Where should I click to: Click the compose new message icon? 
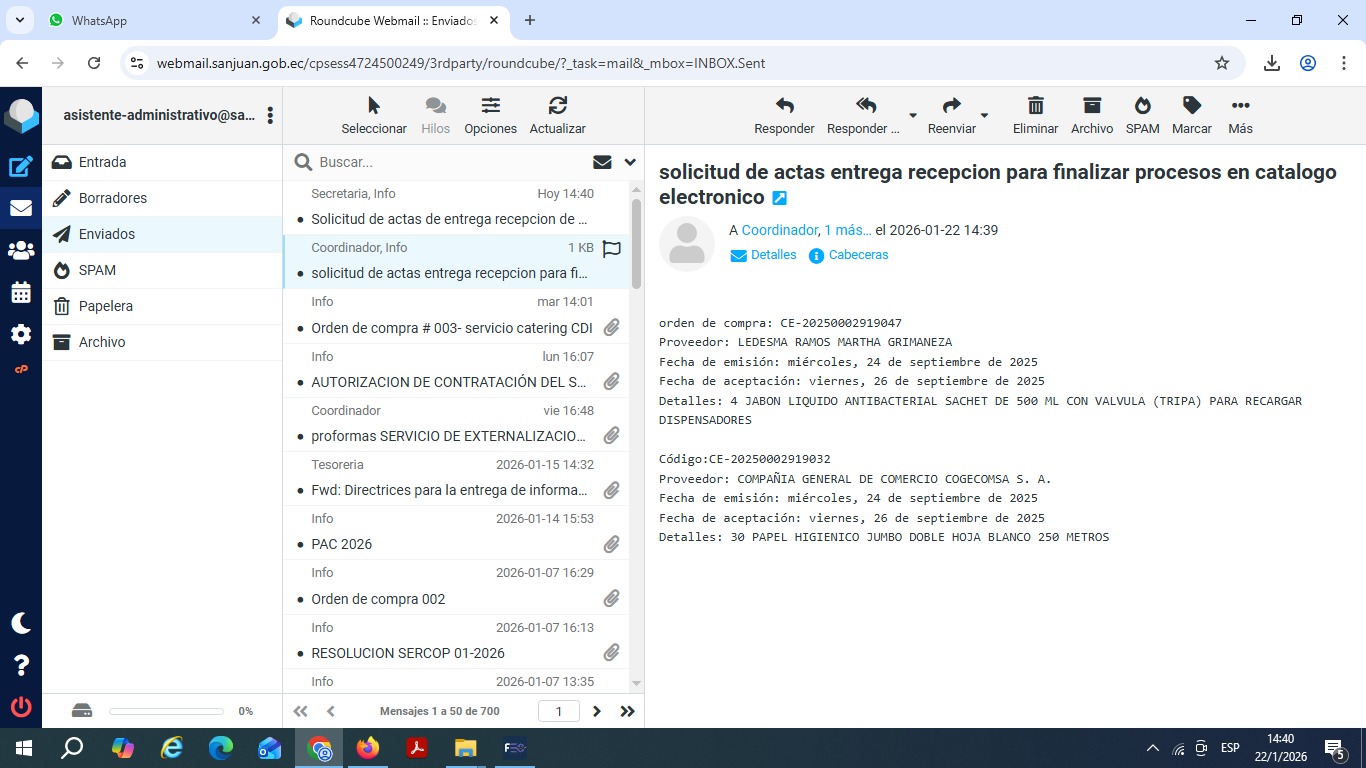[x=21, y=167]
